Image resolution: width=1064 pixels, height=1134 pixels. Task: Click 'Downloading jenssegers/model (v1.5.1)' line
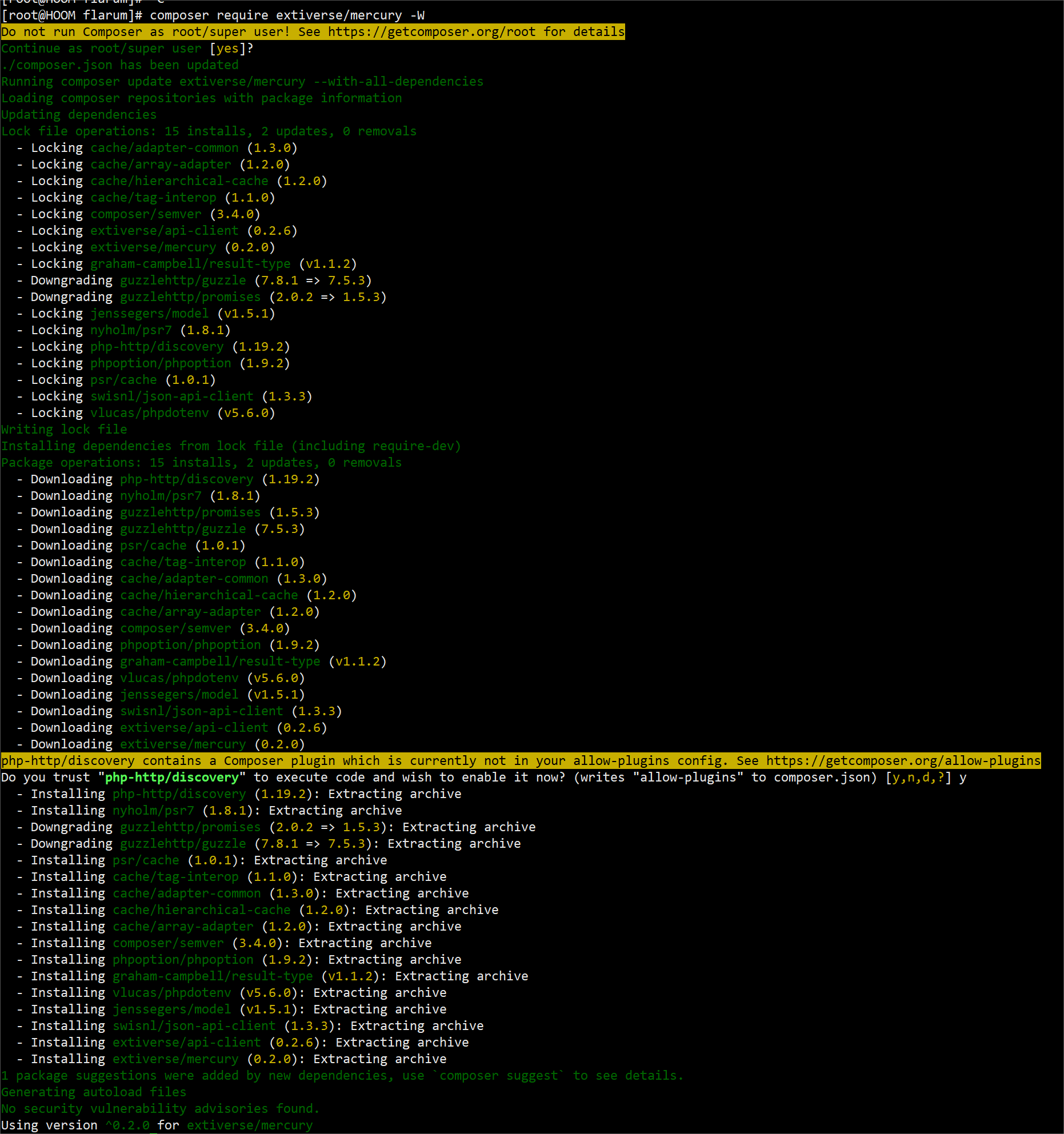[x=161, y=695]
